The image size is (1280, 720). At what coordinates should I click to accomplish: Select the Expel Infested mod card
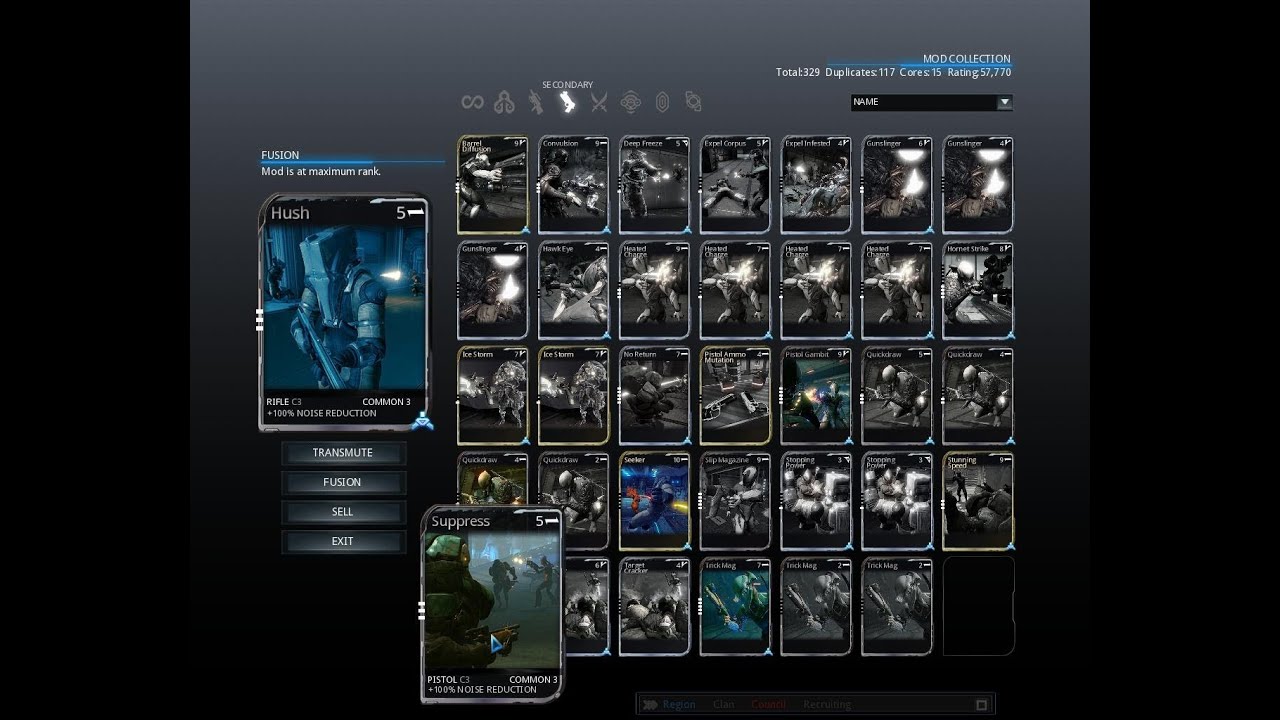click(816, 185)
